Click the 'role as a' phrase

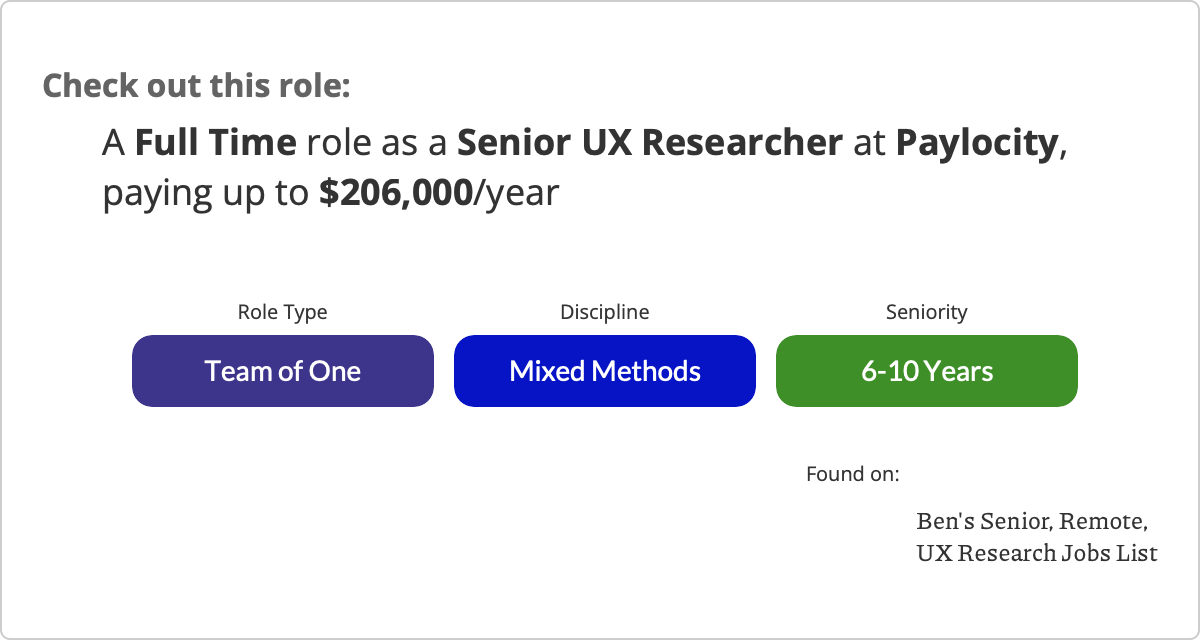377,144
